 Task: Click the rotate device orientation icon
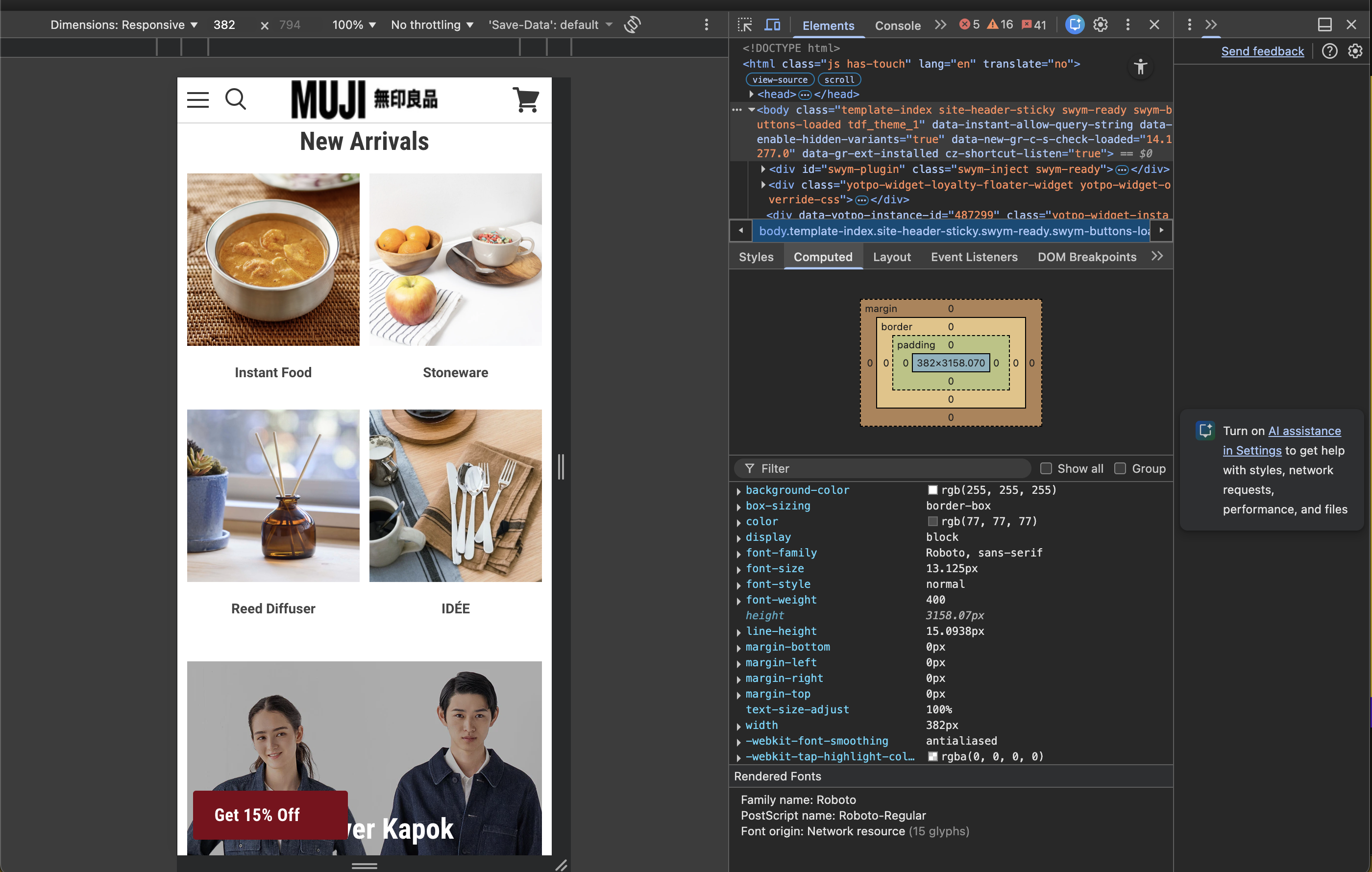633,24
